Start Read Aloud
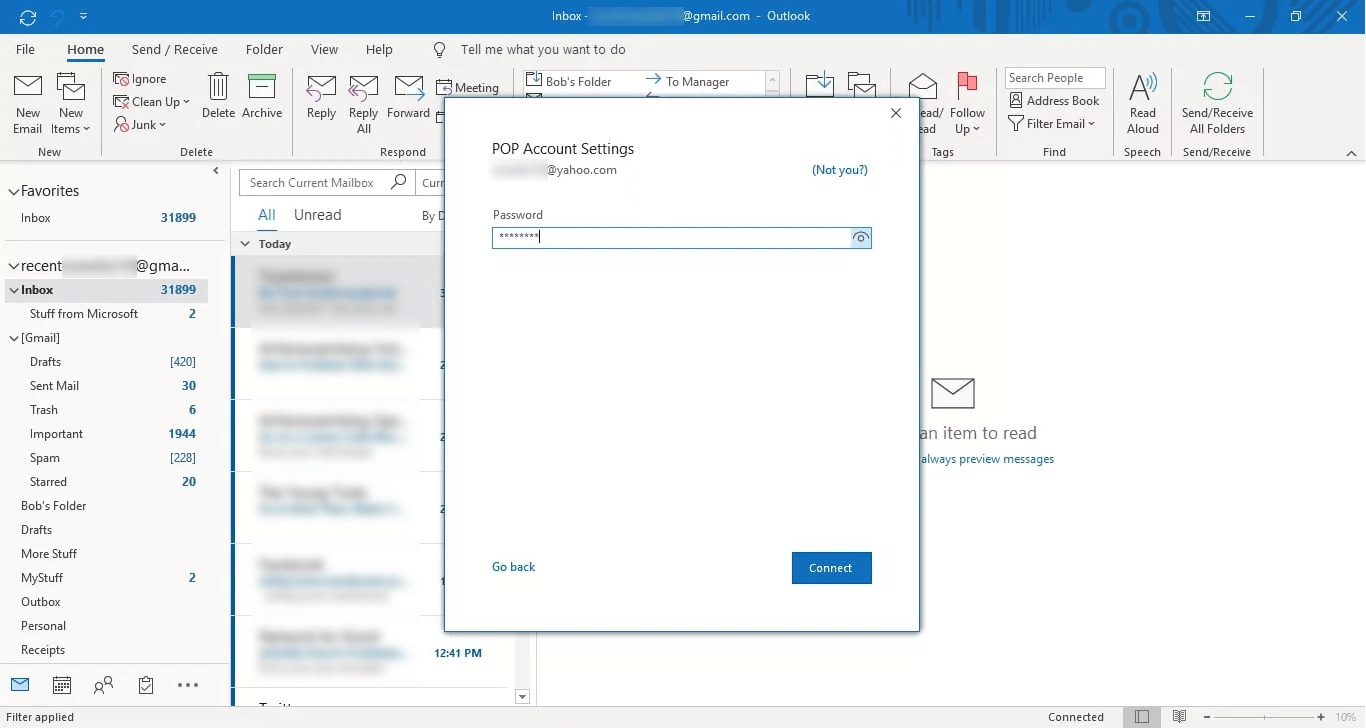1366x728 pixels. click(1143, 104)
